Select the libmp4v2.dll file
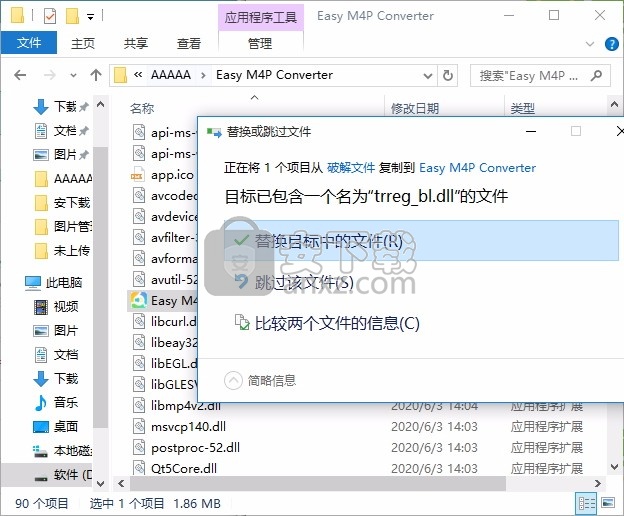This screenshot has height=516, width=624. click(x=185, y=406)
